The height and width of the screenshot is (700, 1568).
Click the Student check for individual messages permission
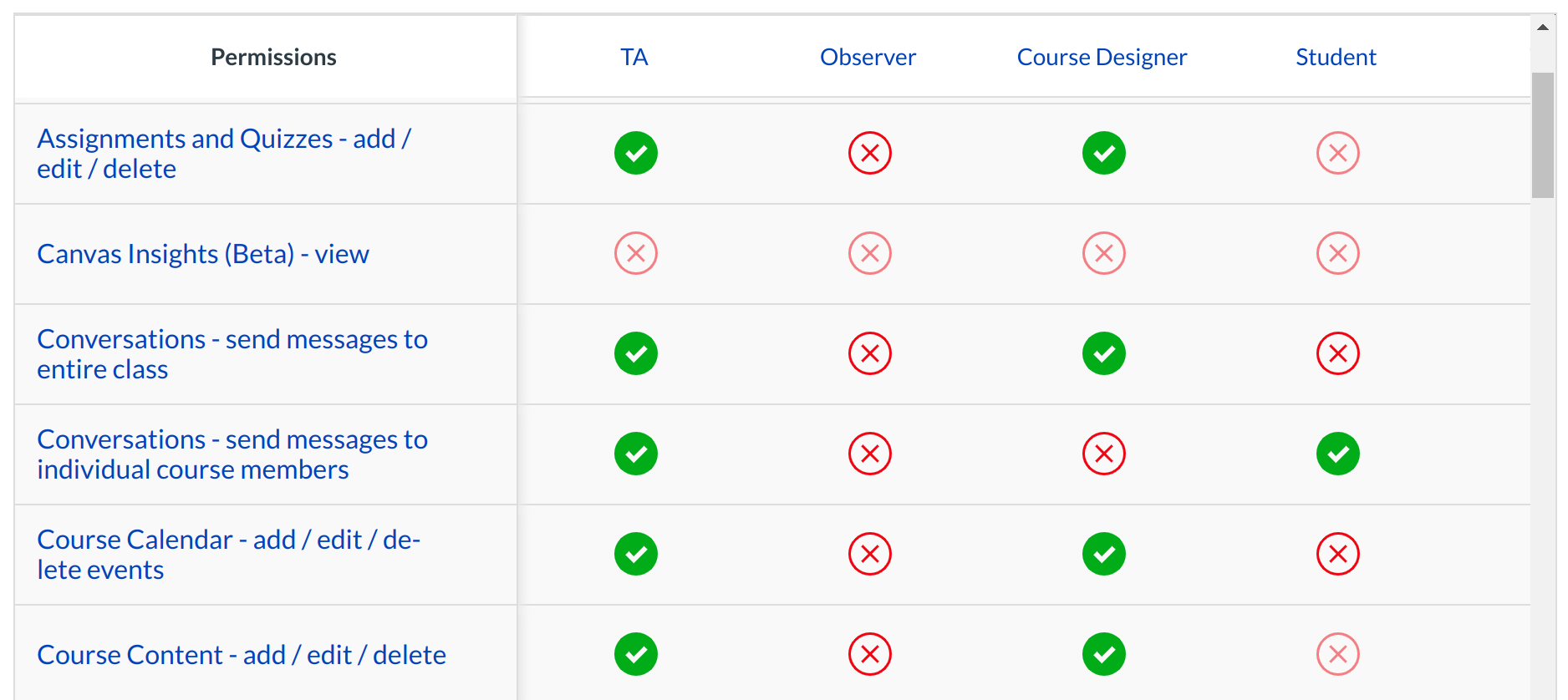click(x=1337, y=454)
